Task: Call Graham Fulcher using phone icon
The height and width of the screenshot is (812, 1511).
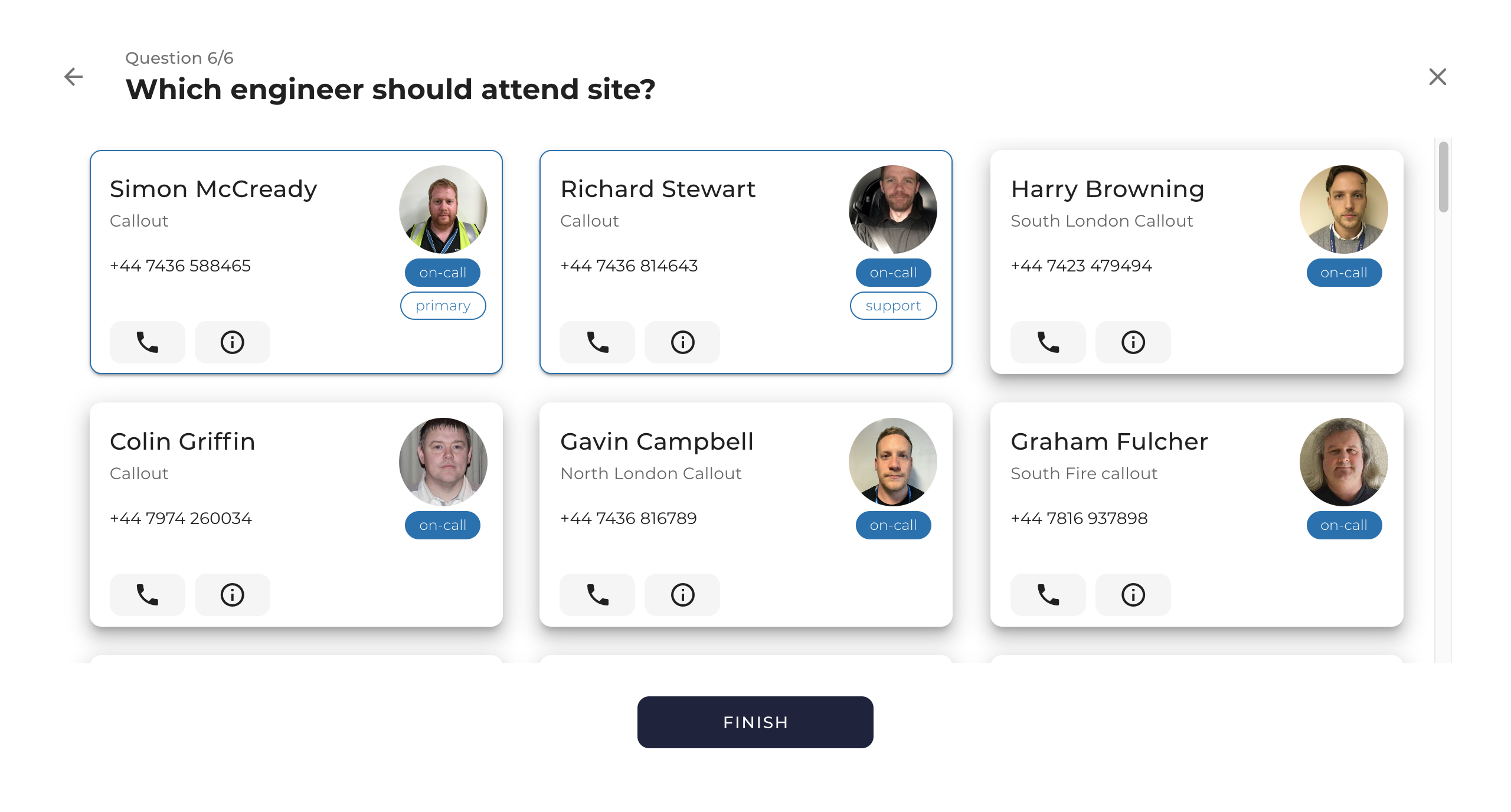Action: pyautogui.click(x=1048, y=595)
